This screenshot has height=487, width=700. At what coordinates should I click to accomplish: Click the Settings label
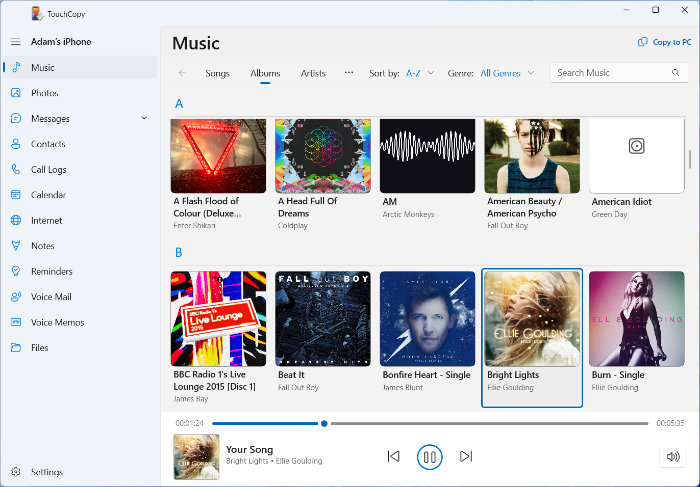tap(47, 472)
